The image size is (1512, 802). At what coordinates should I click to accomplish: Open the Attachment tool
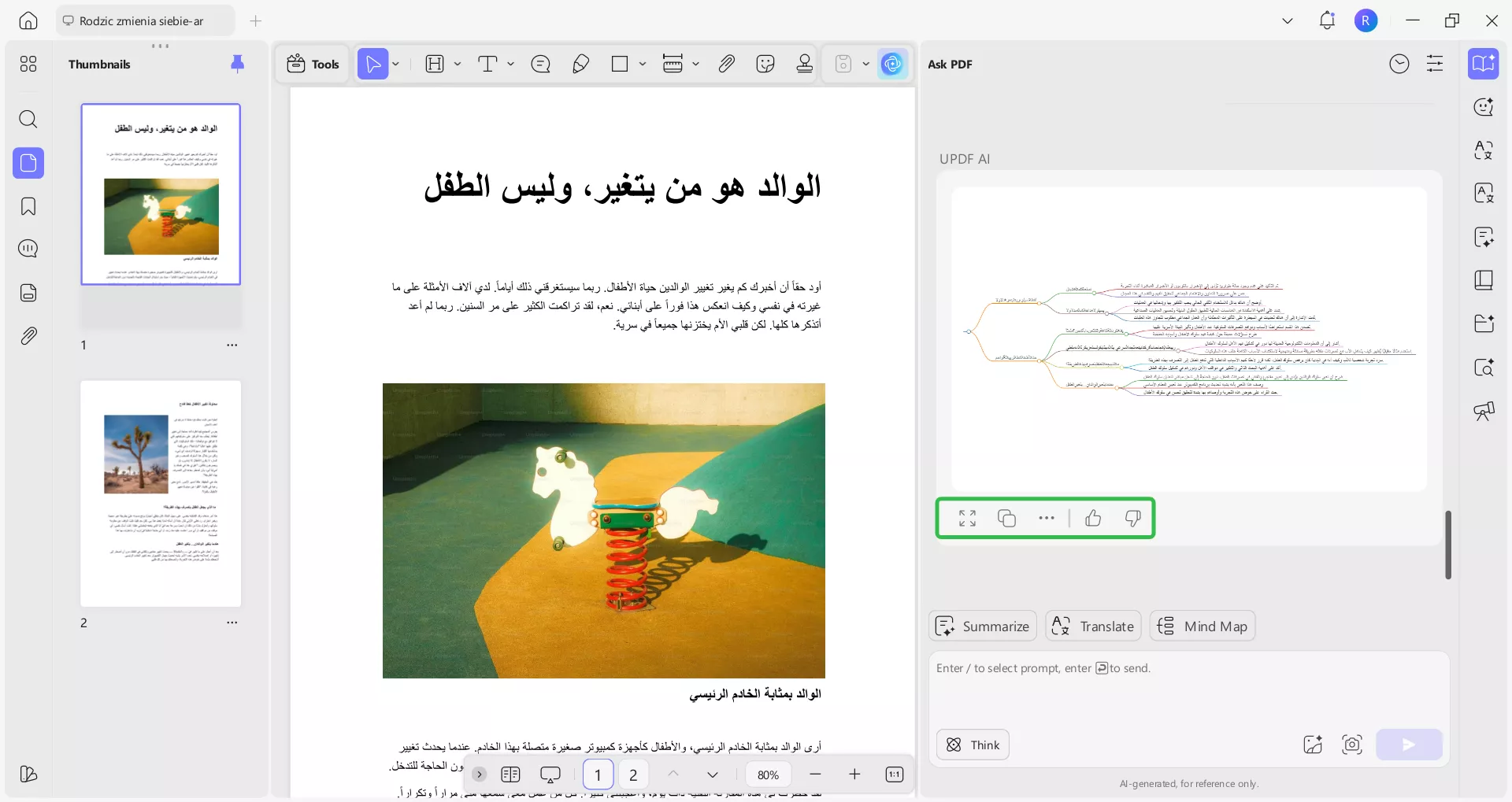tap(726, 64)
